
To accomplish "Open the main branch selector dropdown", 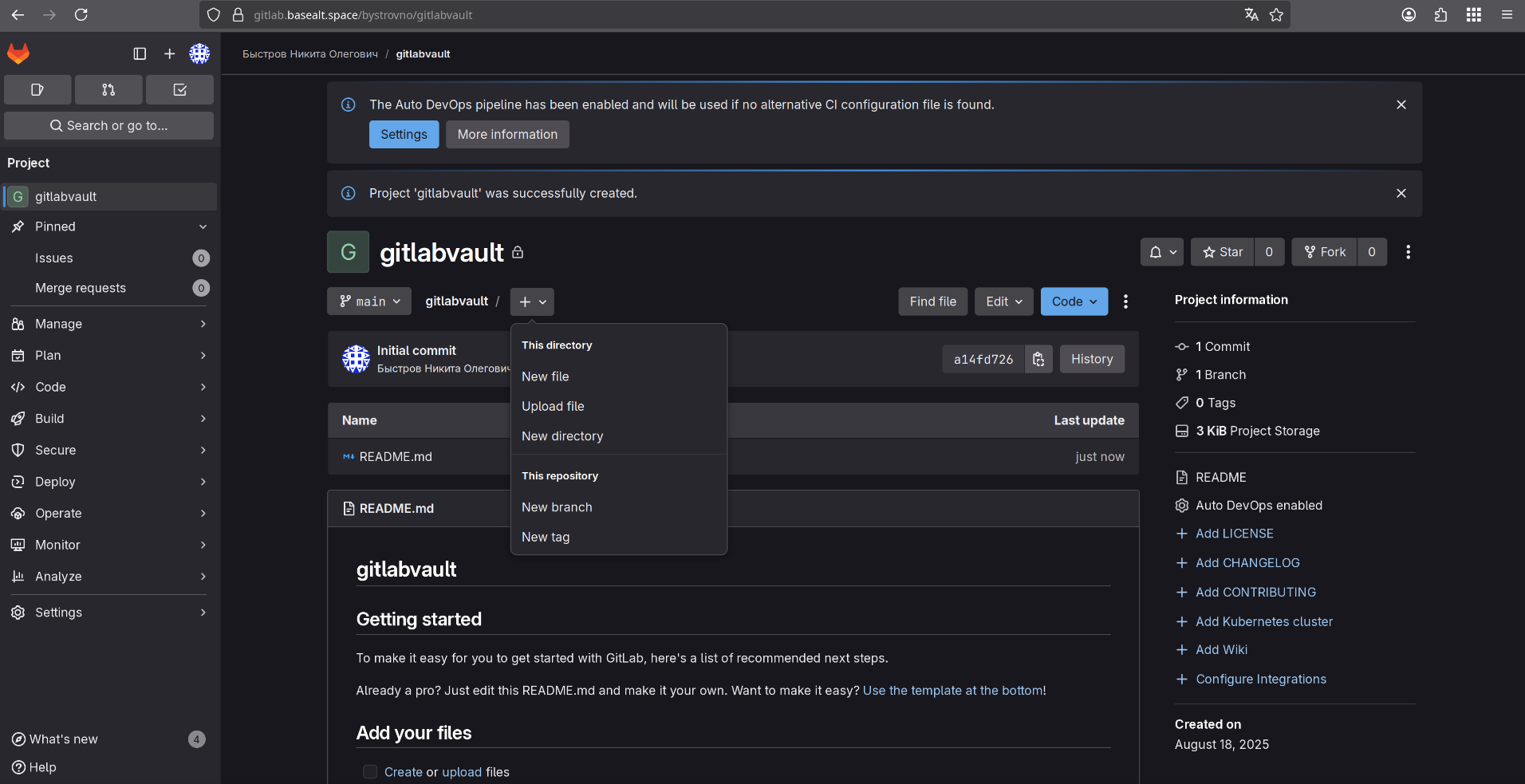I will (x=369, y=301).
